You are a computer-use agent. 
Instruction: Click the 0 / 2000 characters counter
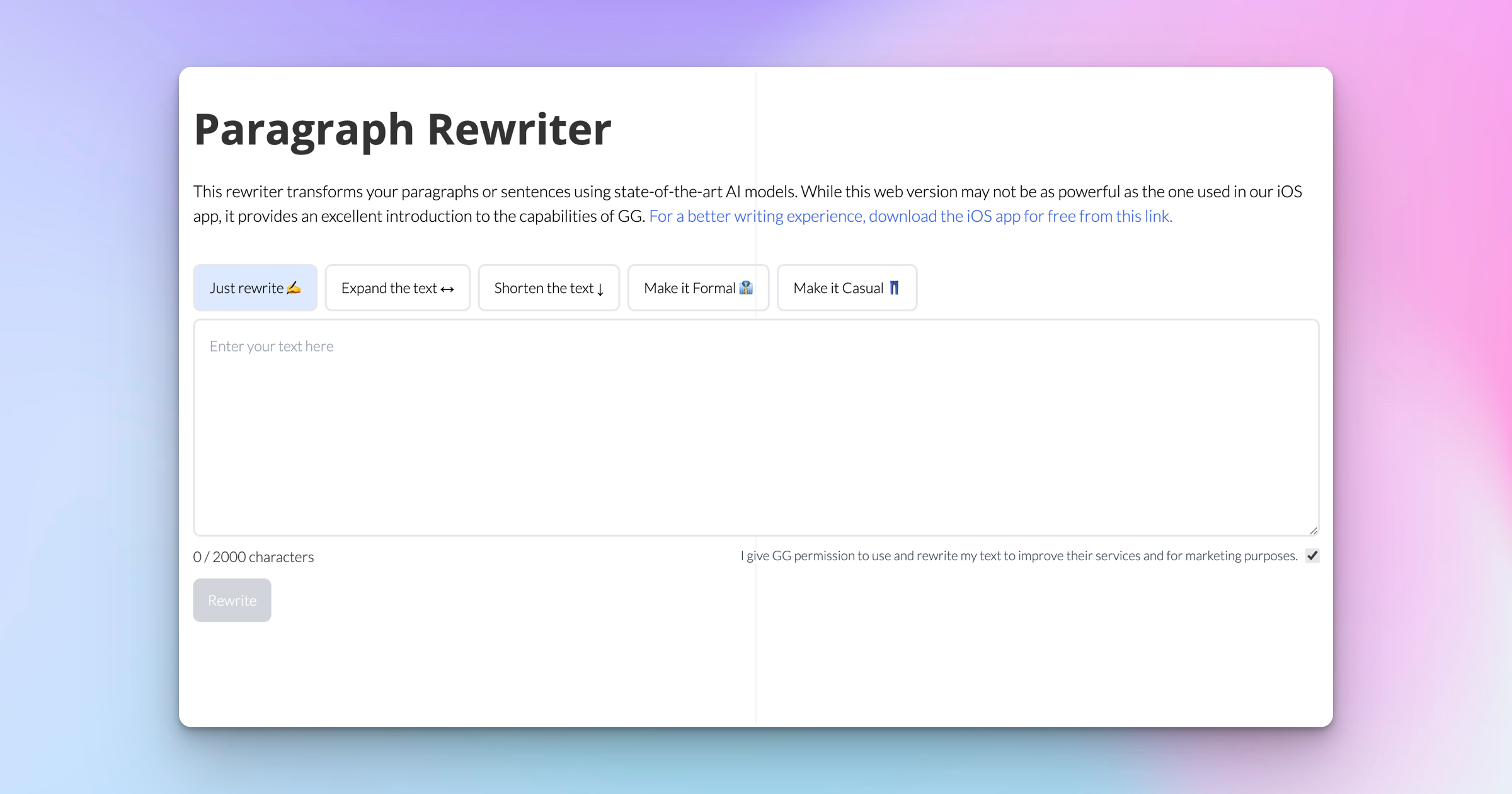tap(253, 556)
